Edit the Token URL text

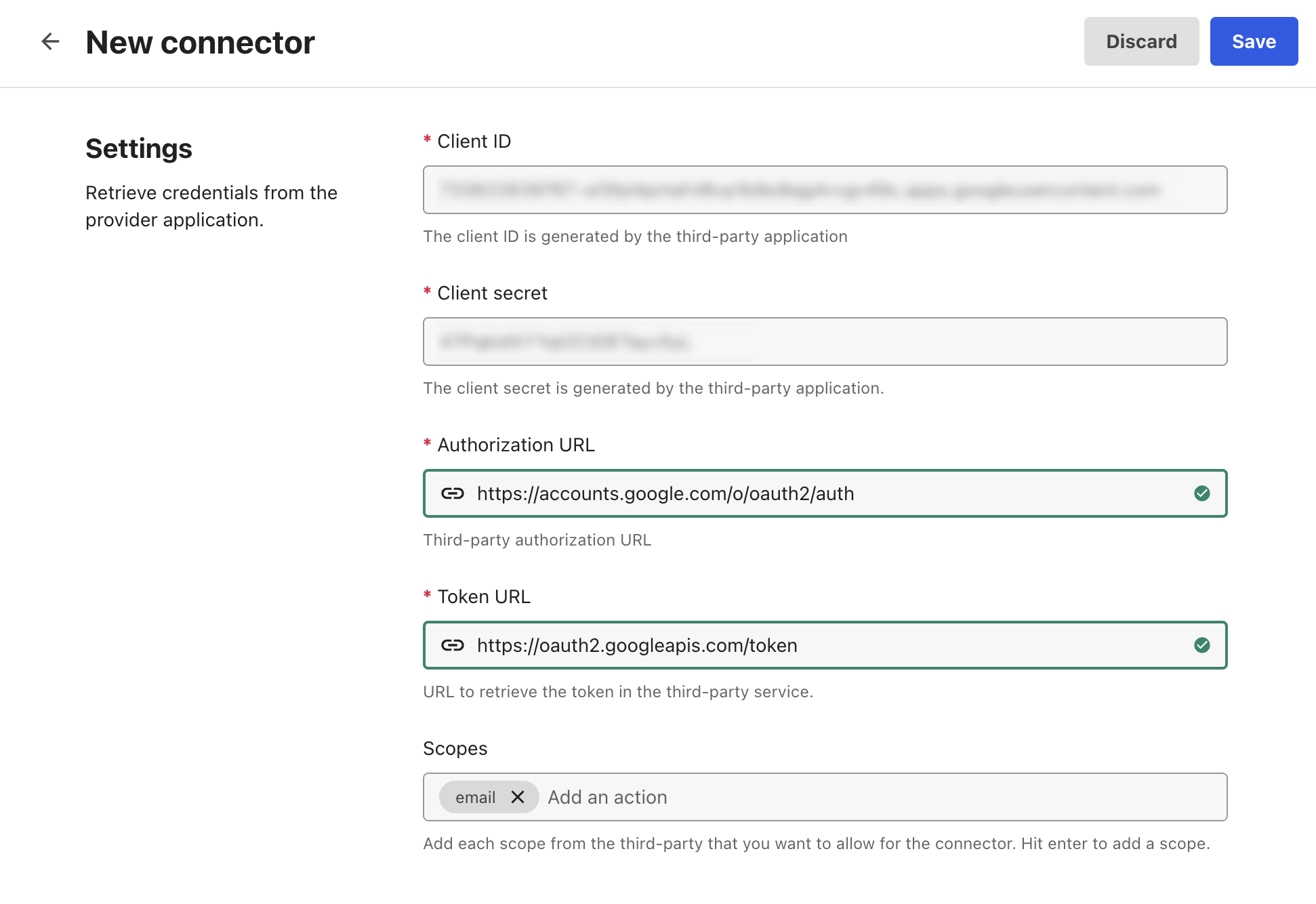tap(637, 645)
